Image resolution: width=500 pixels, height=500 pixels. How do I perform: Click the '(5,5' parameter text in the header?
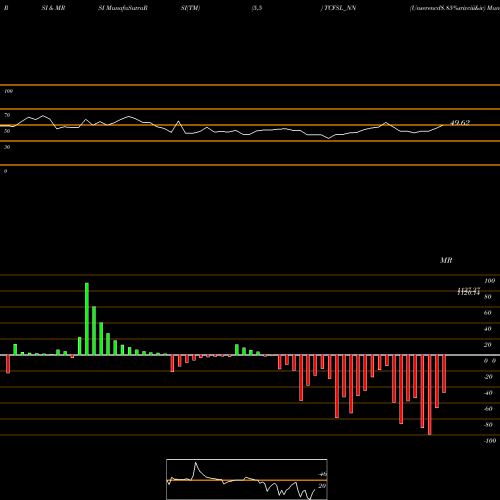tap(257, 8)
